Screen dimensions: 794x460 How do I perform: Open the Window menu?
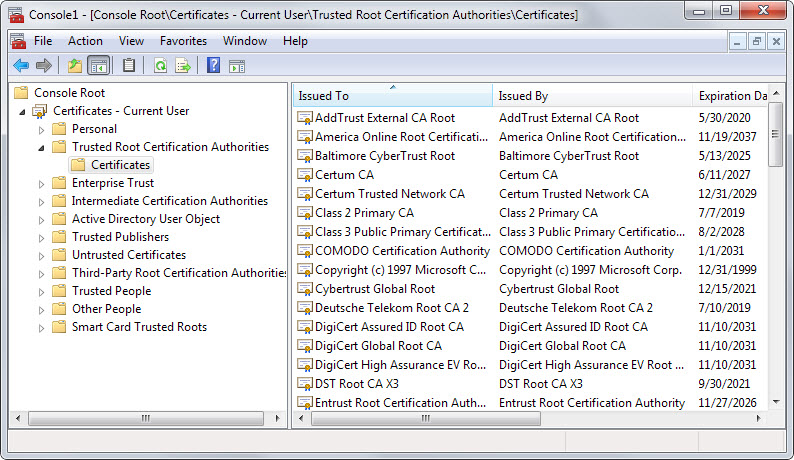coord(245,41)
